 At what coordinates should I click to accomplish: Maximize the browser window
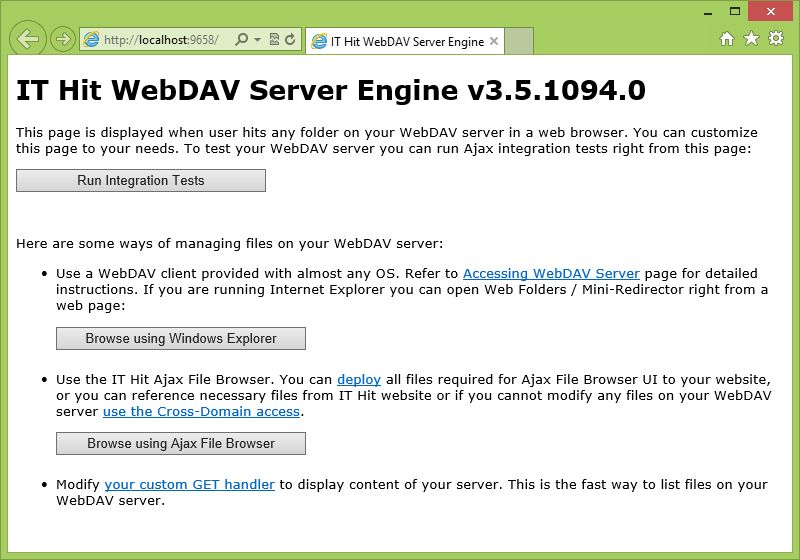coord(735,11)
